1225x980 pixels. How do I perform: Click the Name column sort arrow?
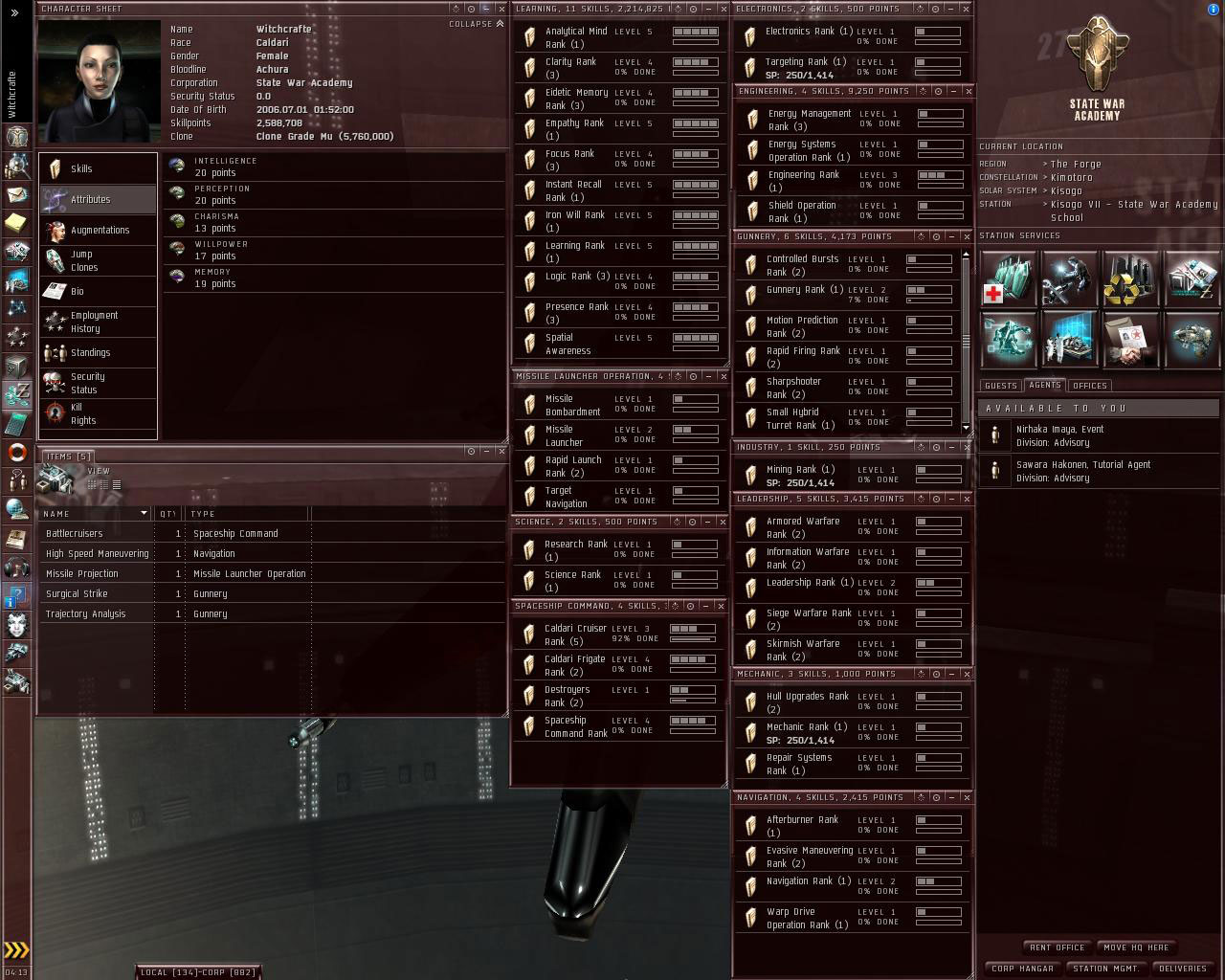point(144,514)
